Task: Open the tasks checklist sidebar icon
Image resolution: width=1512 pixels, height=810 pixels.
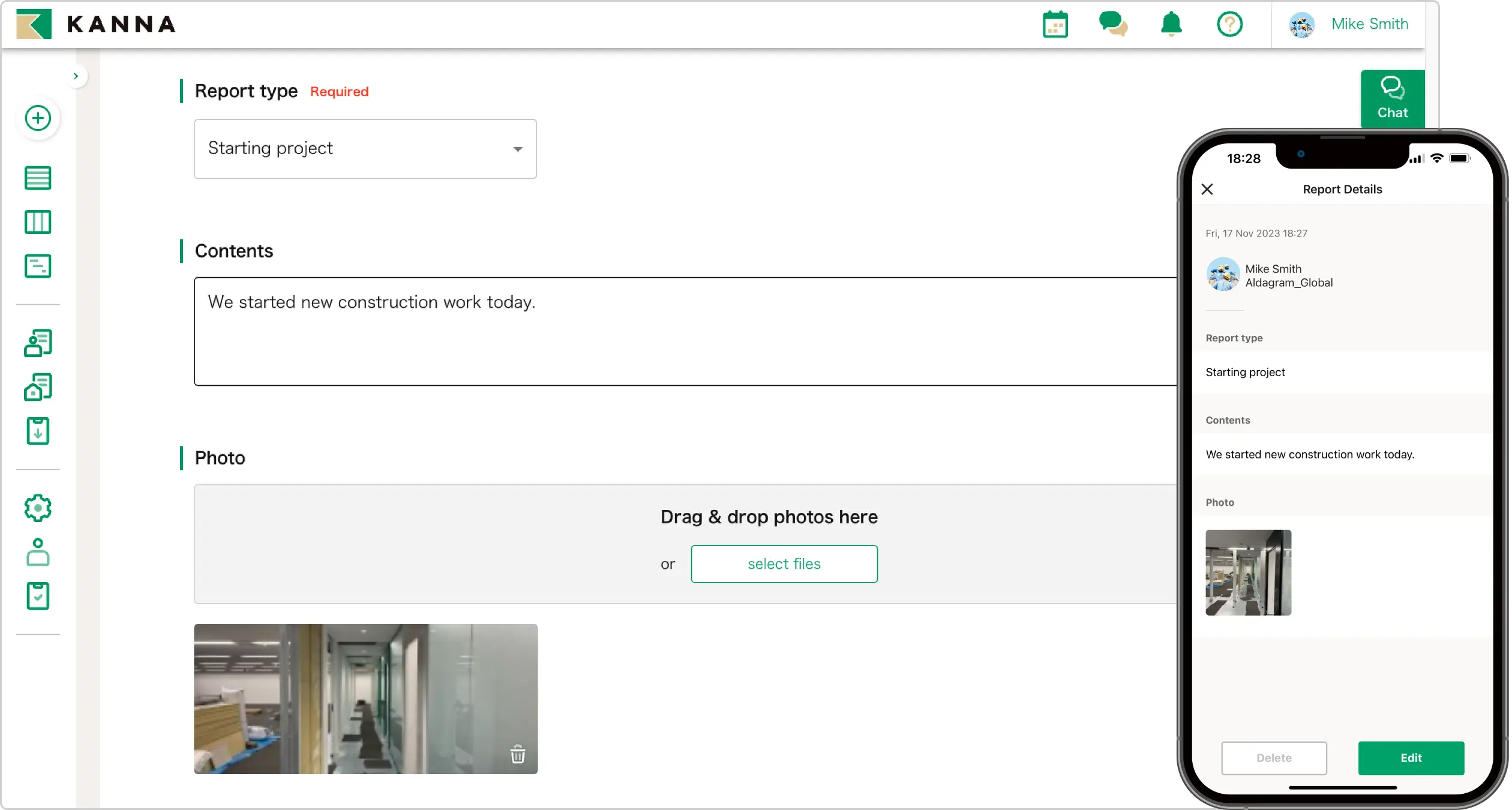Action: coord(38,595)
